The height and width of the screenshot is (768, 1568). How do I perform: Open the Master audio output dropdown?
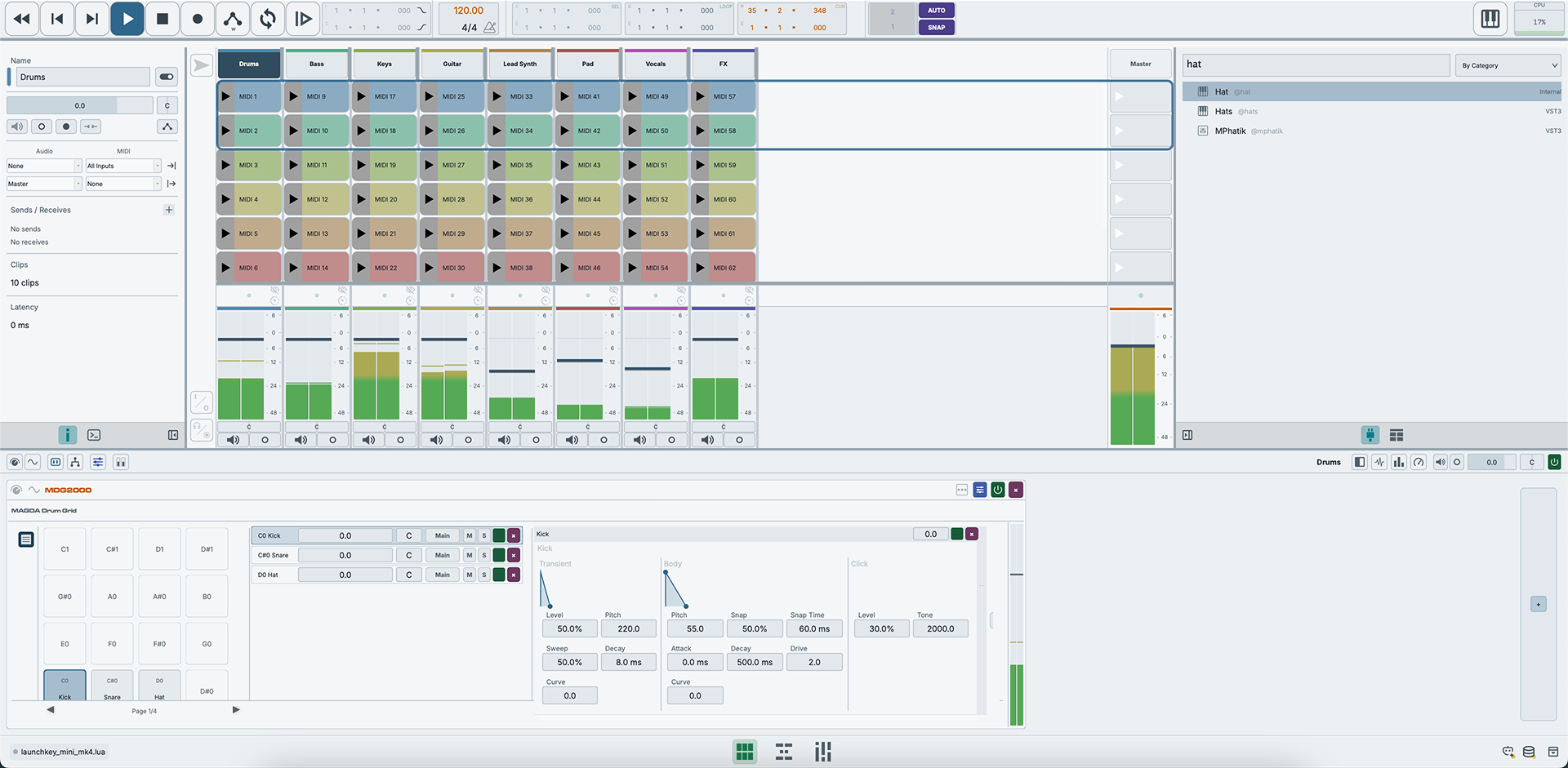44,184
